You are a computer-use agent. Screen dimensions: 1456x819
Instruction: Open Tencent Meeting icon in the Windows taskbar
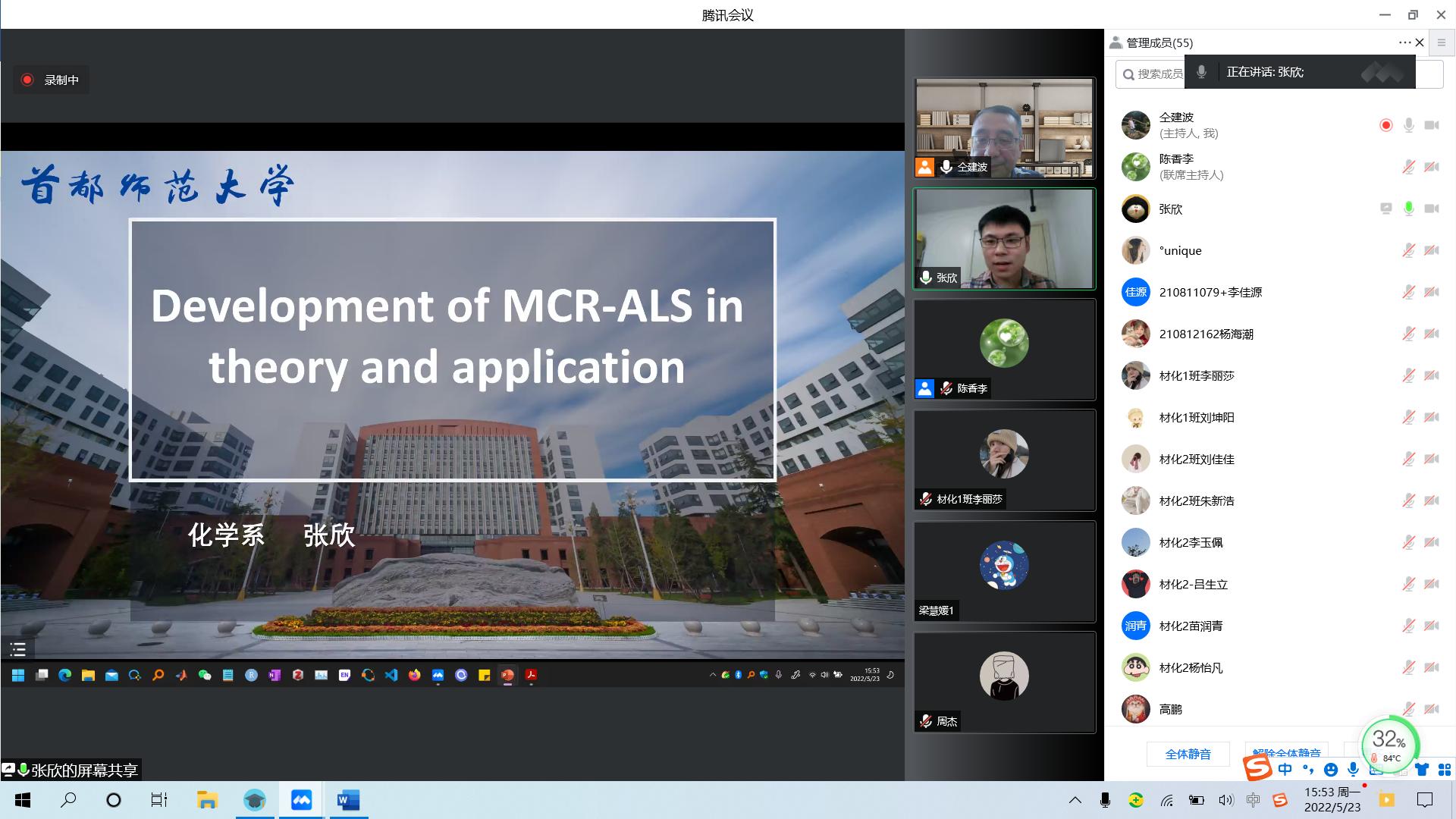tap(301, 800)
